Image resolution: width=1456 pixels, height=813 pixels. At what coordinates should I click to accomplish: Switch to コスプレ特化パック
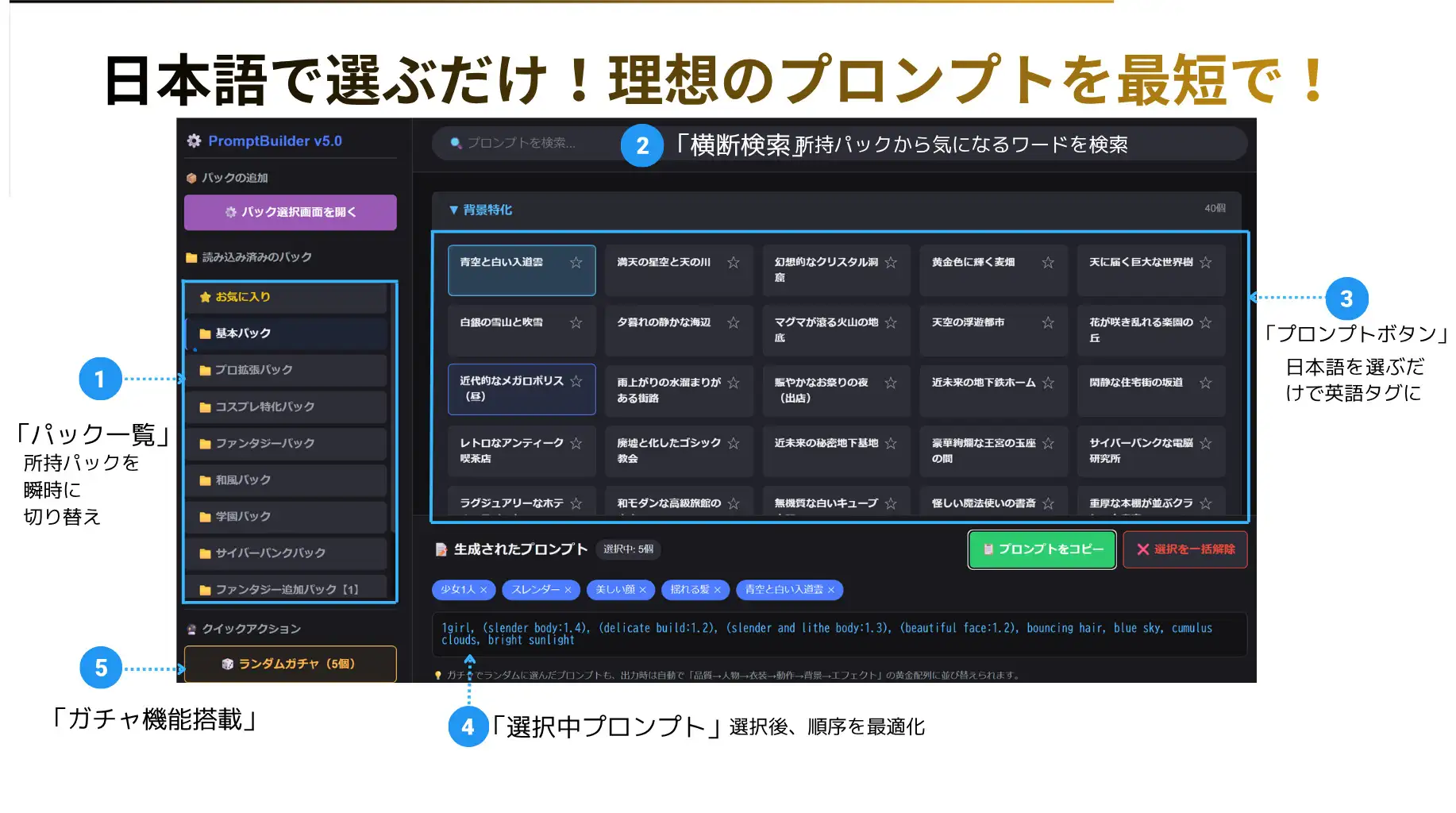click(x=287, y=406)
